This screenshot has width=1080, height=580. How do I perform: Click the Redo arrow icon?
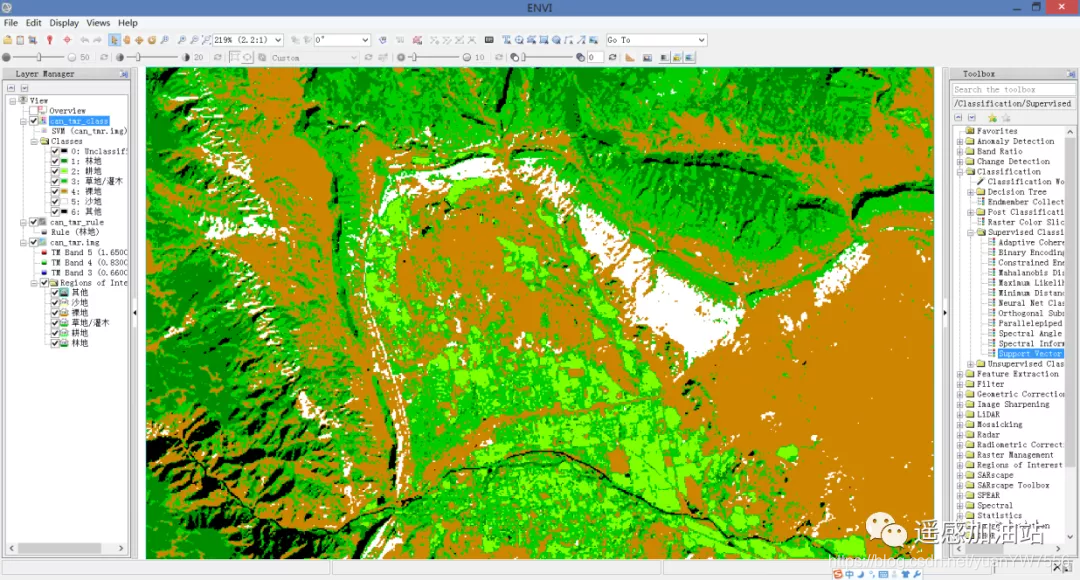[x=98, y=40]
